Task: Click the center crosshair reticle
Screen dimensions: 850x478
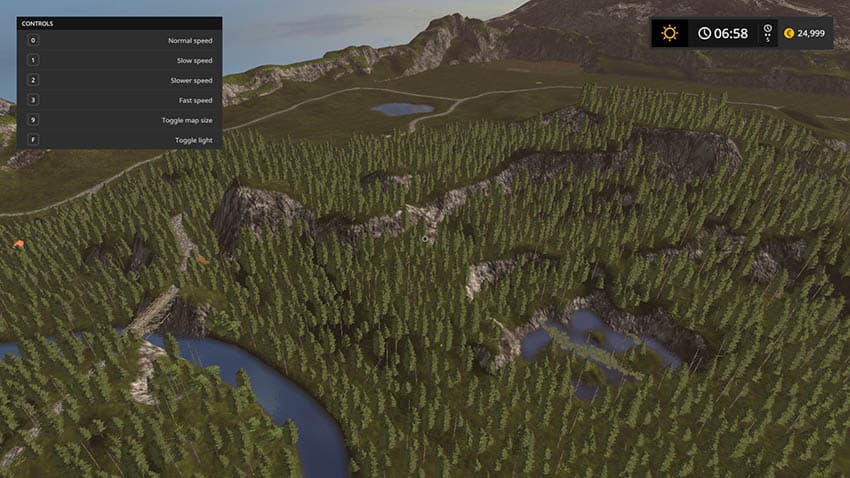Action: [425, 238]
